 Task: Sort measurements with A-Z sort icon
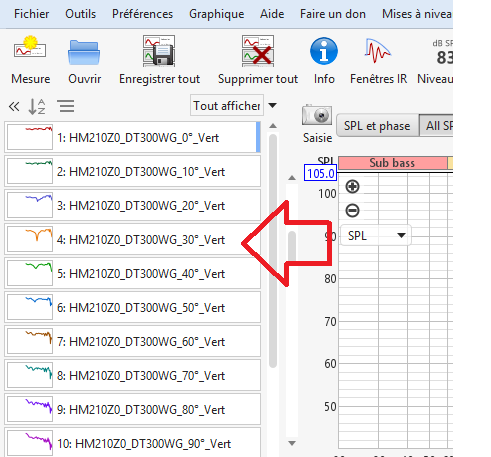tap(37, 107)
